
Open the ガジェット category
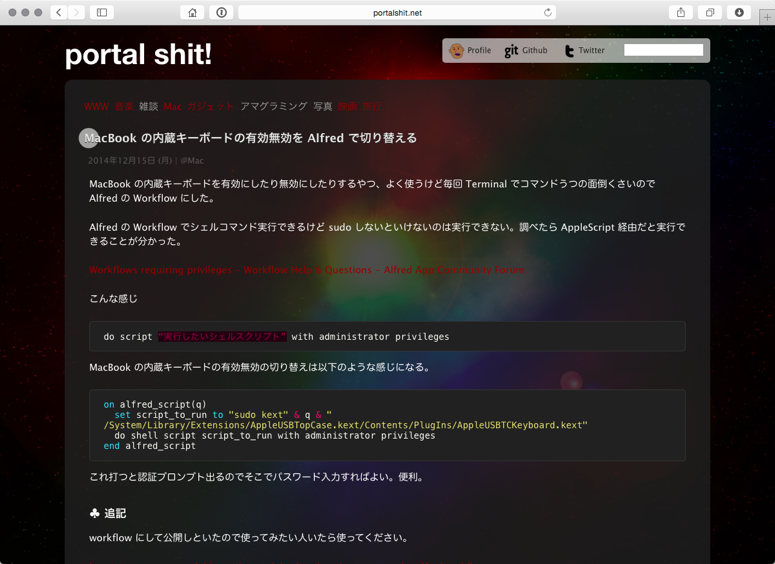point(210,106)
